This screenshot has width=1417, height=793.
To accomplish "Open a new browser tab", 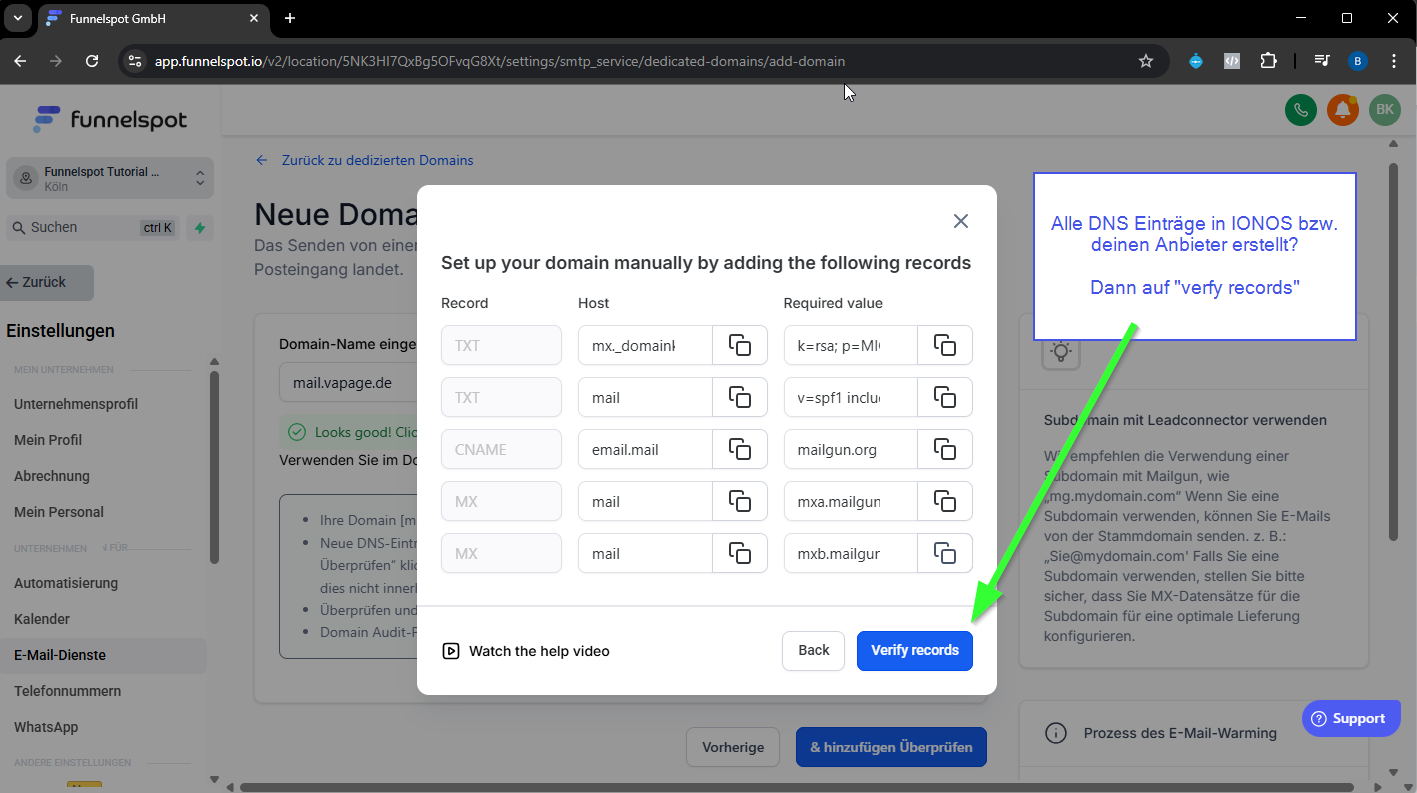I will click(x=290, y=18).
